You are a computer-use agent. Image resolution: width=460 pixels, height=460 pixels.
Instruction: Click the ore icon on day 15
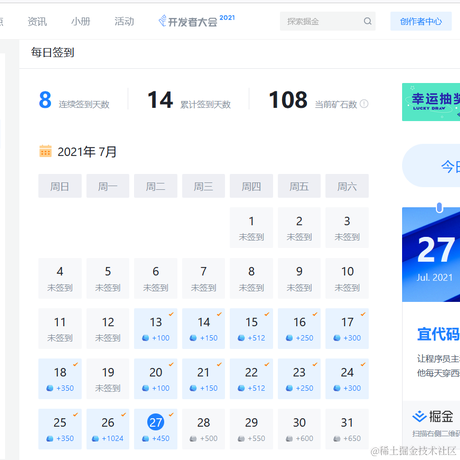coord(241,338)
